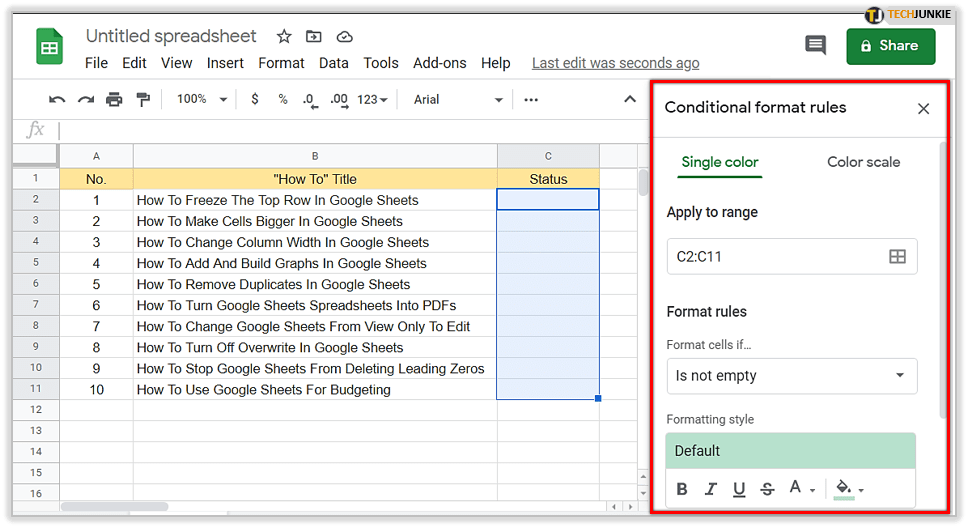Click the redo arrow in toolbar

(x=86, y=99)
